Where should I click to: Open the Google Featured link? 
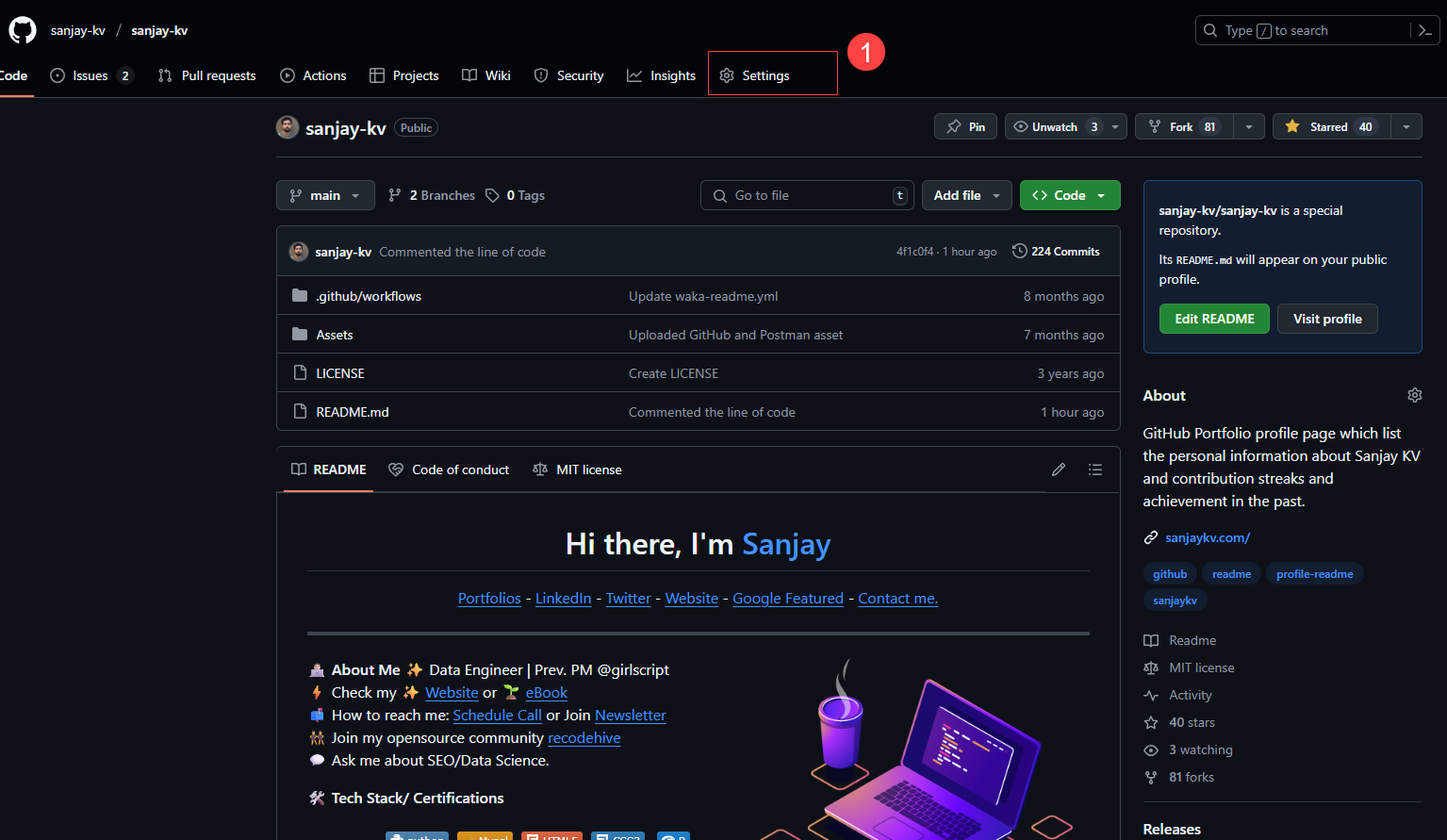(788, 599)
